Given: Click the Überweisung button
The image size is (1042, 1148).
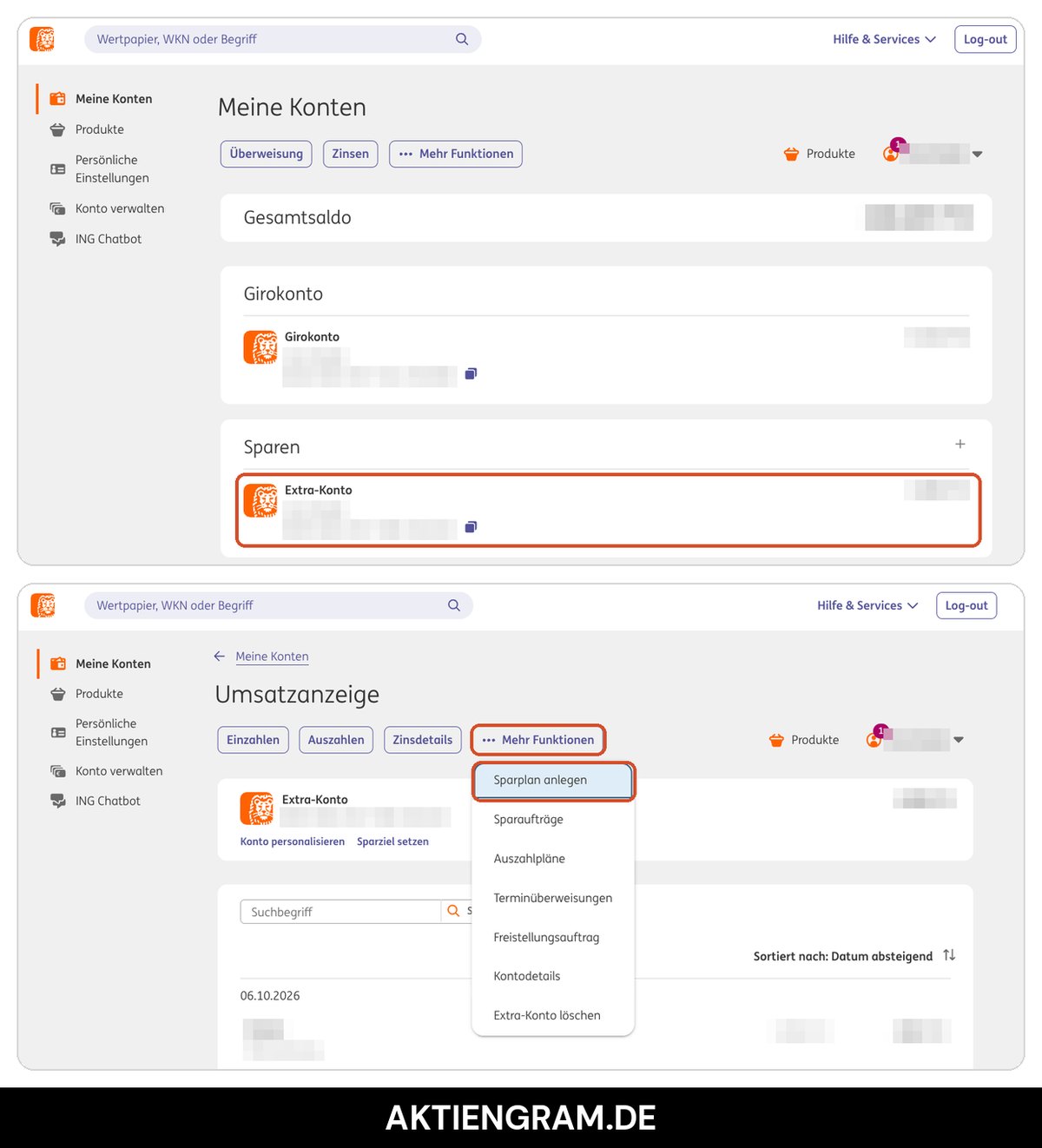Looking at the screenshot, I should pyautogui.click(x=267, y=154).
